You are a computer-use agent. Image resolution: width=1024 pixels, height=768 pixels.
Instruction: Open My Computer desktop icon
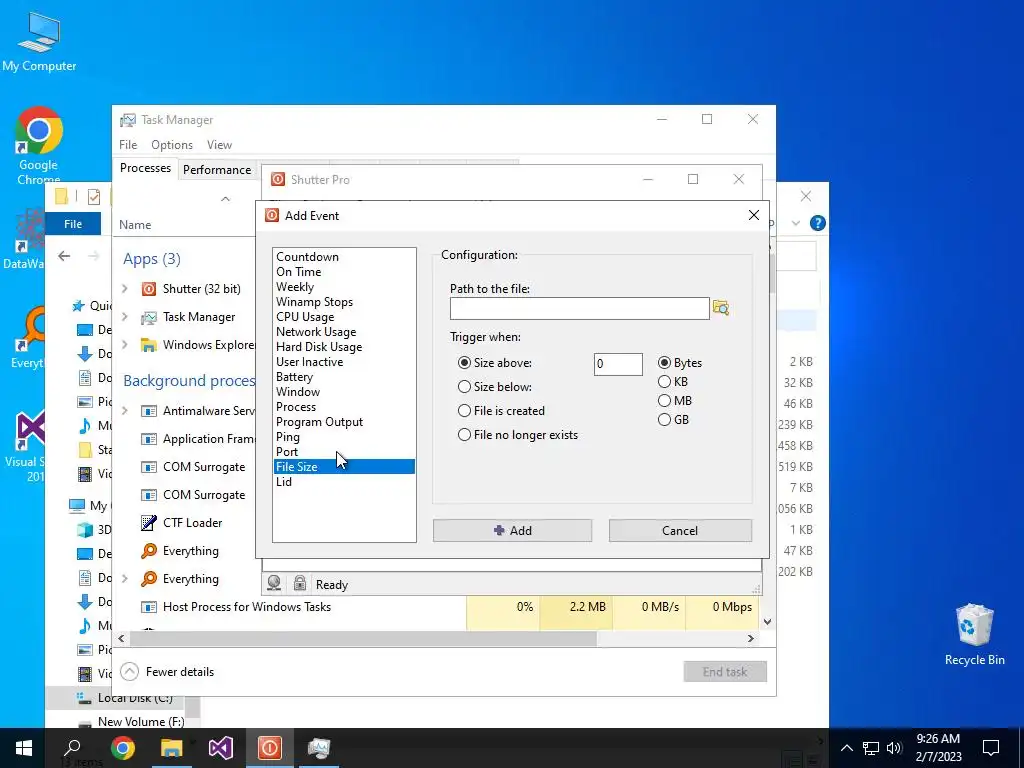point(39,40)
